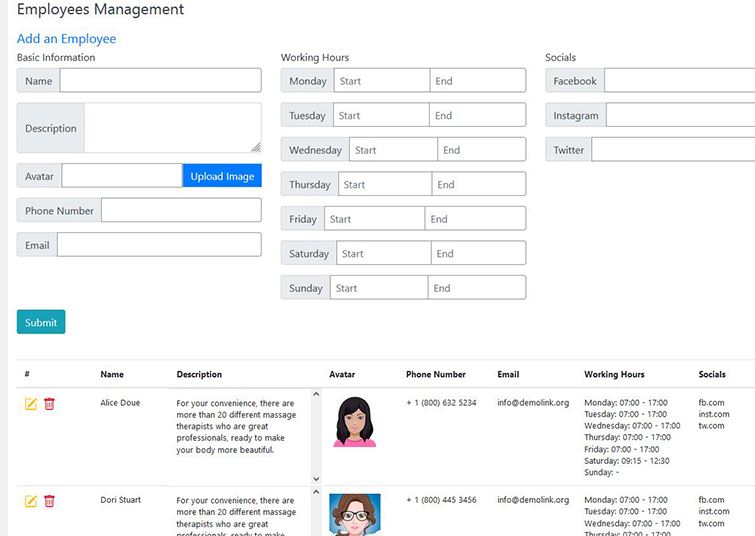This screenshot has width=755, height=536.
Task: Click the Description column header
Action: coord(199,374)
